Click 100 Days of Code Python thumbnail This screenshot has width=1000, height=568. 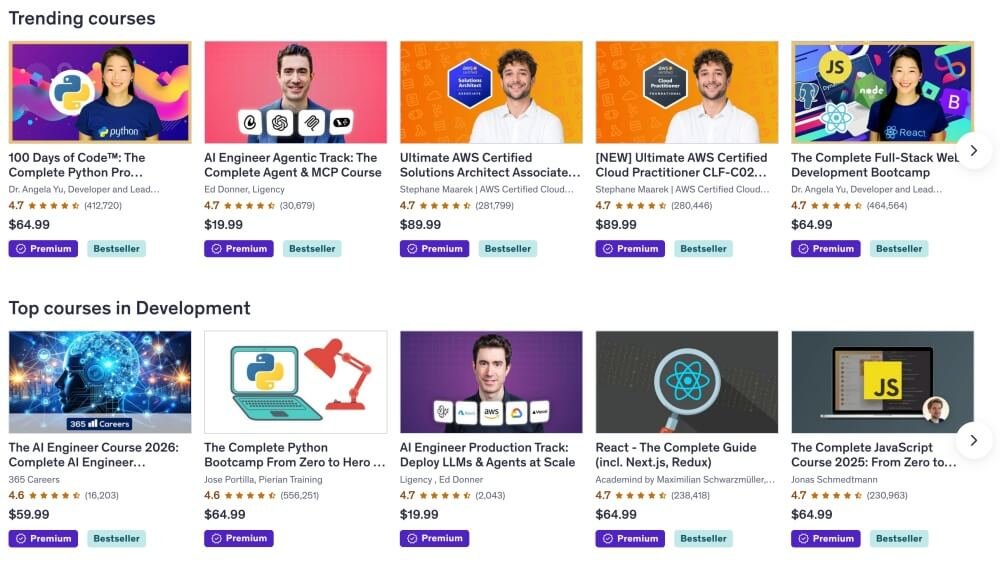pos(100,92)
